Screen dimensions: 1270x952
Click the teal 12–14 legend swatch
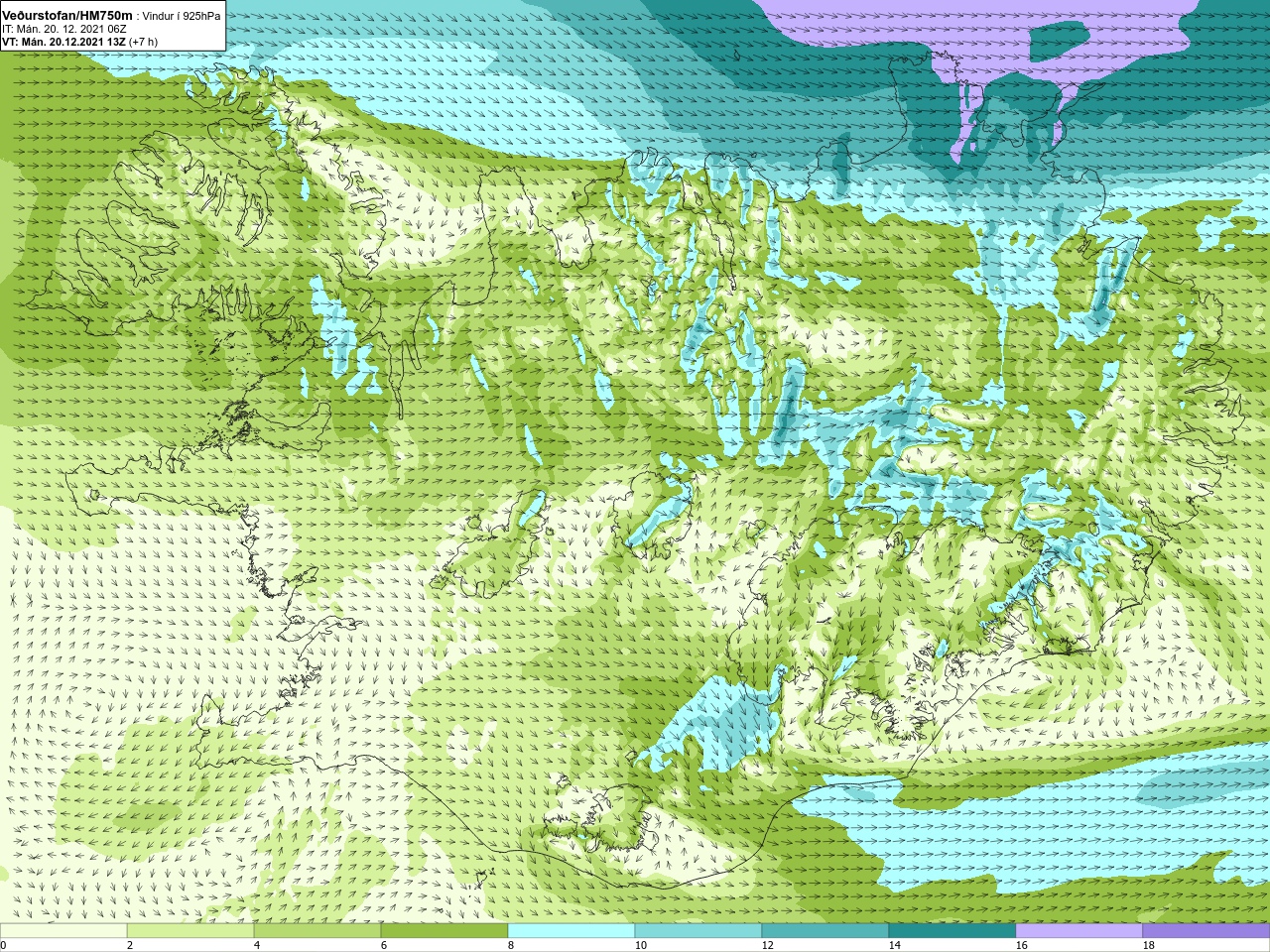[825, 931]
